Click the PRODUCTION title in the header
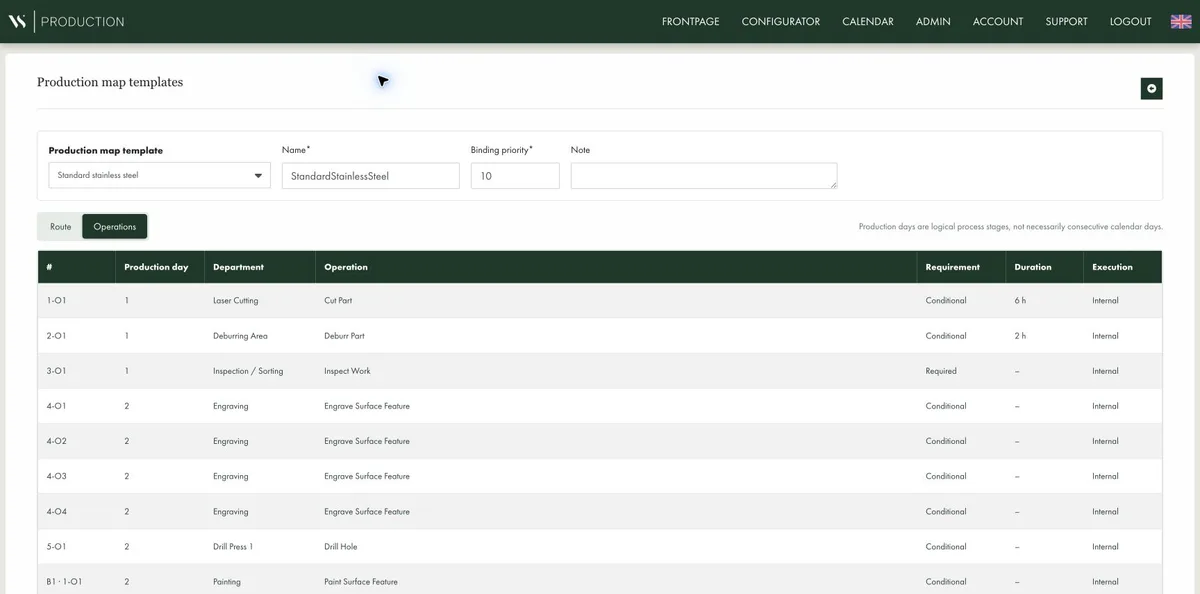 83,21
